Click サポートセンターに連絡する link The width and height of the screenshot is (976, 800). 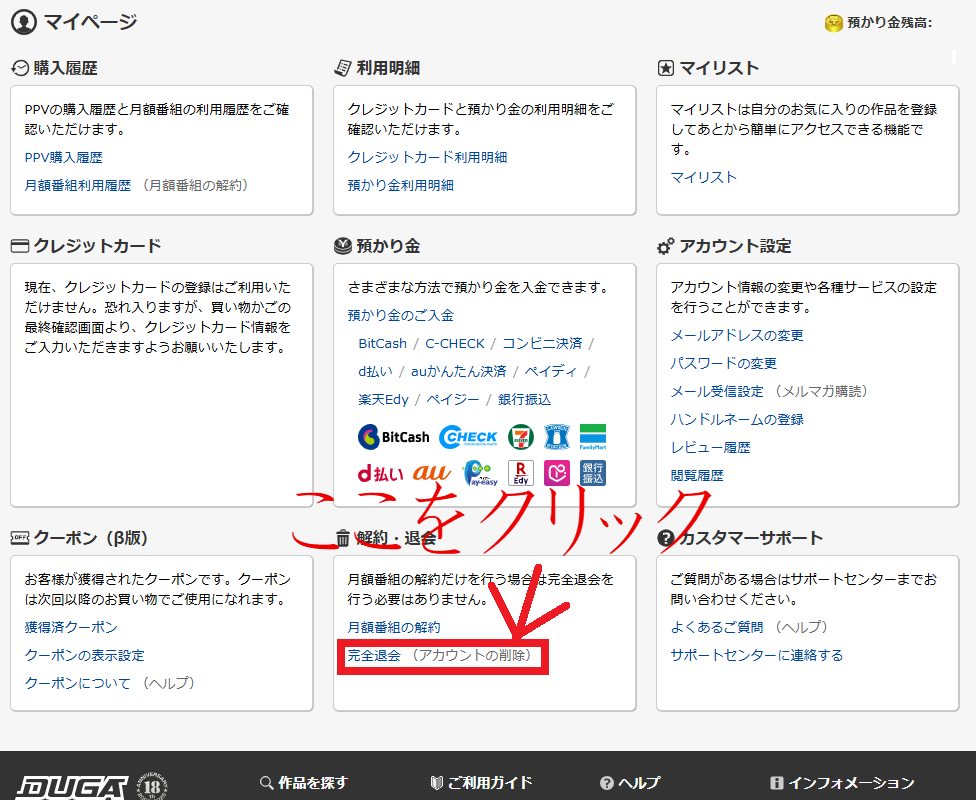(756, 655)
